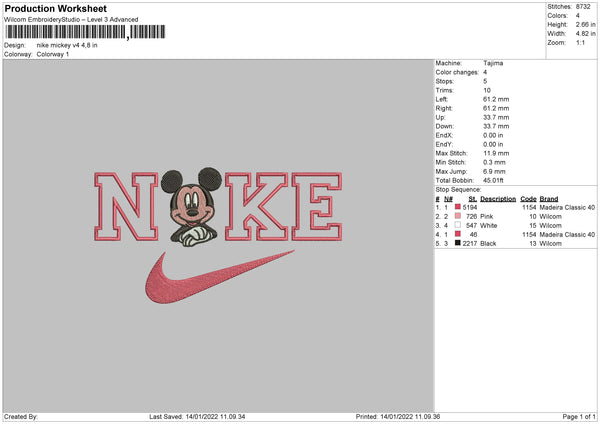Click the Total Bobbin value 45.01ft
Image resolution: width=600 pixels, height=424 pixels.
point(493,180)
